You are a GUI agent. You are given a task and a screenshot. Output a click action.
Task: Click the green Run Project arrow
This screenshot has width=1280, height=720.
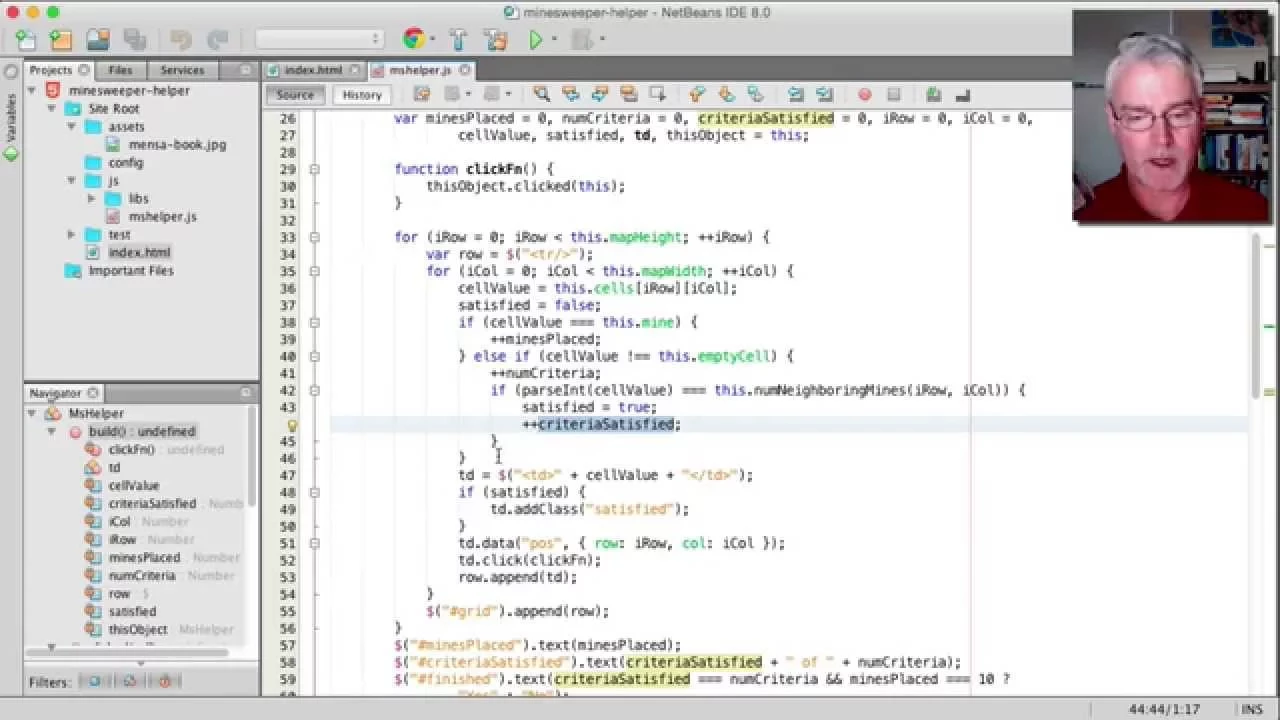pos(536,40)
